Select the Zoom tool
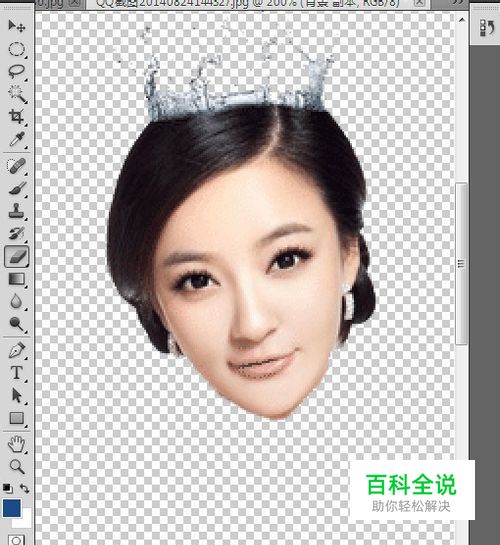 16,467
